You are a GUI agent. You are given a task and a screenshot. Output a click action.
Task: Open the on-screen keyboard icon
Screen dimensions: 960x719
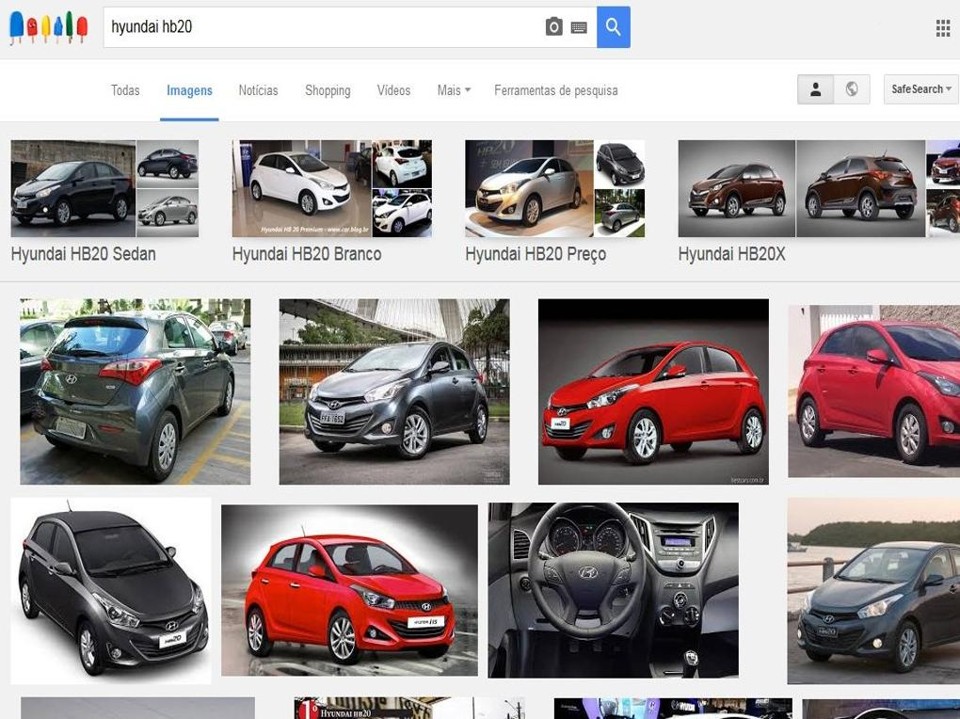point(579,28)
